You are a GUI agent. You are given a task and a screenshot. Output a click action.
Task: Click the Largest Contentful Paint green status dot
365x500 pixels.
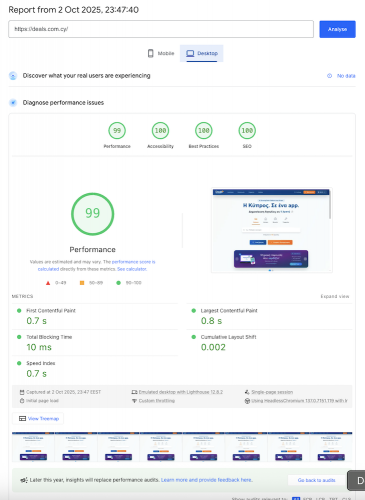[x=193, y=311]
